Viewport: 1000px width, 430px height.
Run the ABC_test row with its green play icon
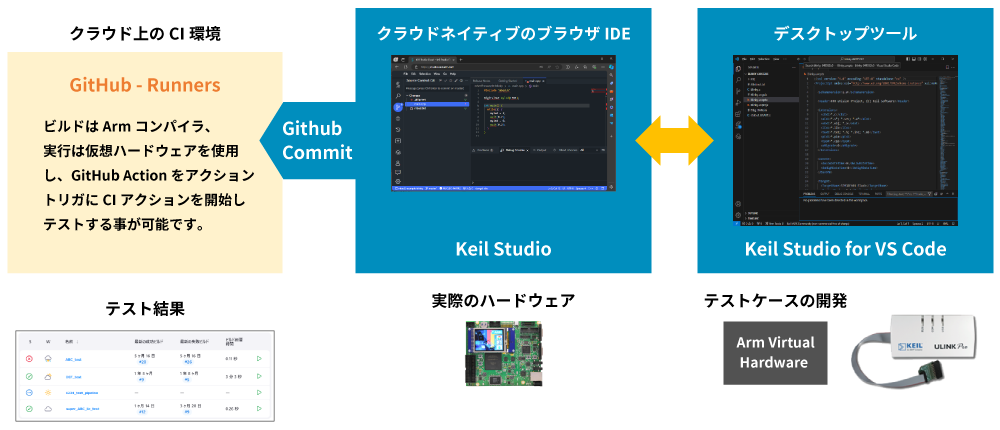[259, 359]
